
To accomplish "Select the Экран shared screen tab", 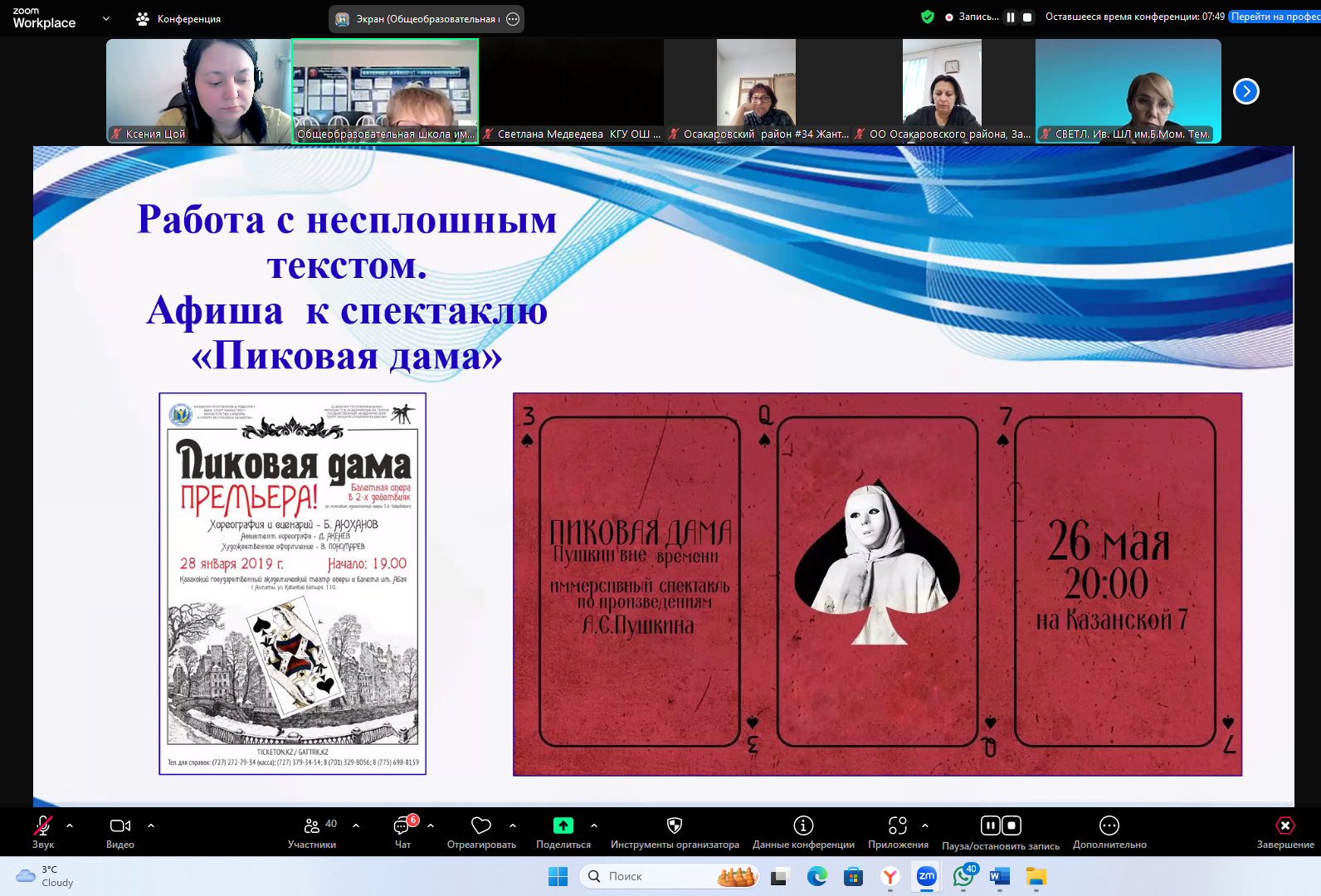I will tap(418, 19).
